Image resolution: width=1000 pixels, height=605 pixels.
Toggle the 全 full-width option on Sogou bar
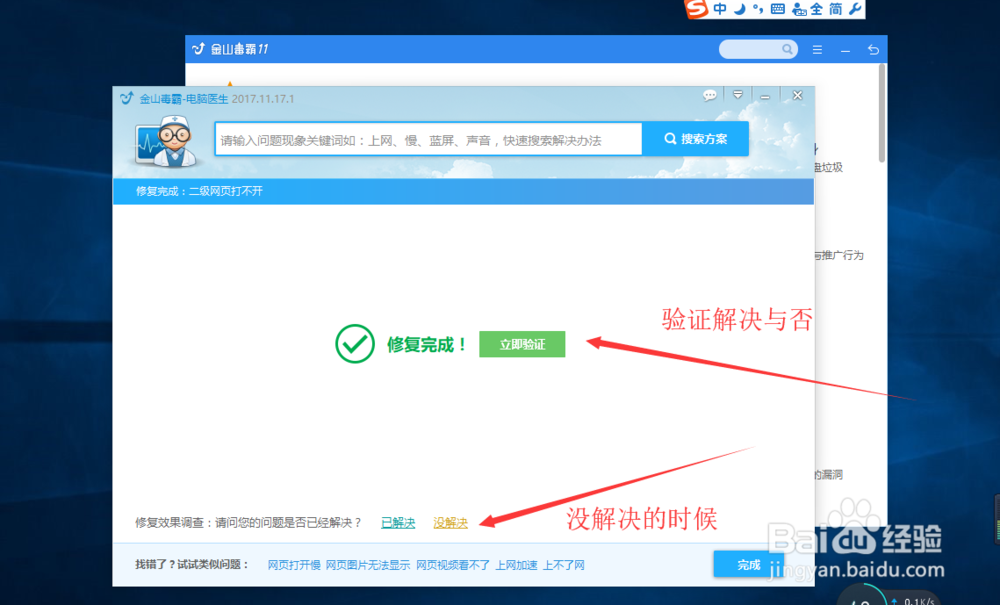point(816,9)
